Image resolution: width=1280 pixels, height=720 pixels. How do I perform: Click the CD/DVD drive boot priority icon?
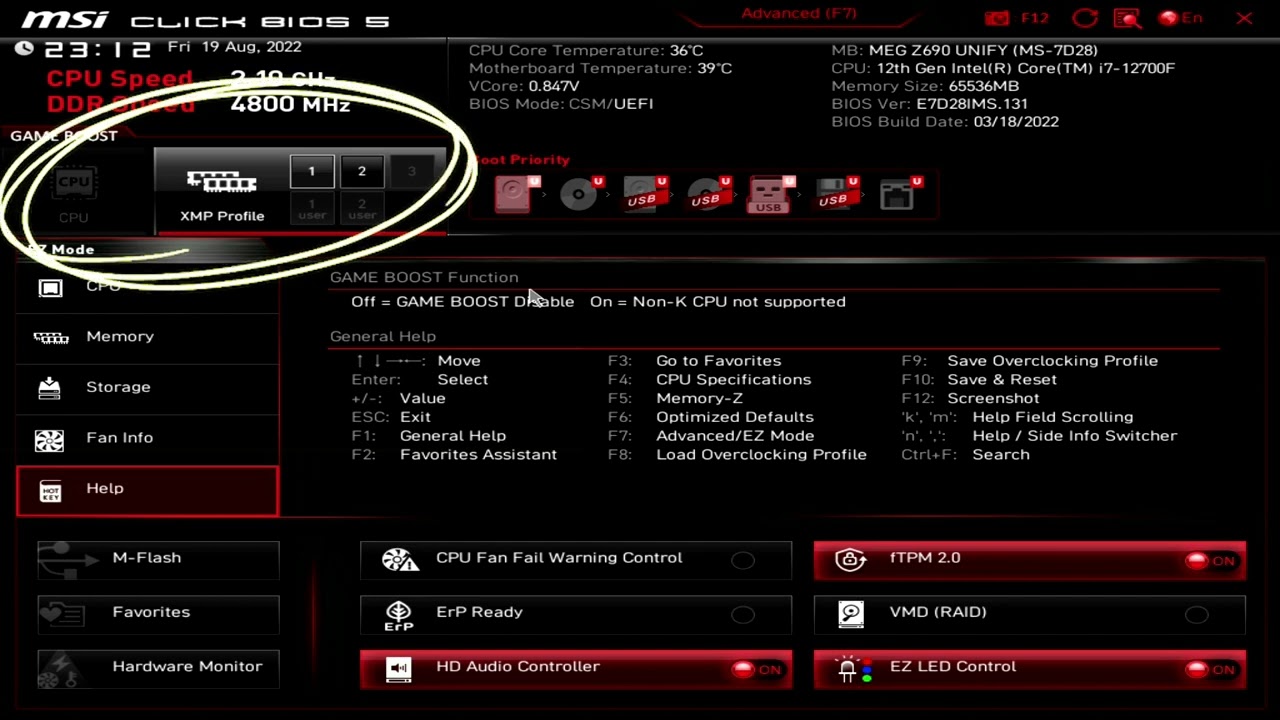(x=581, y=194)
